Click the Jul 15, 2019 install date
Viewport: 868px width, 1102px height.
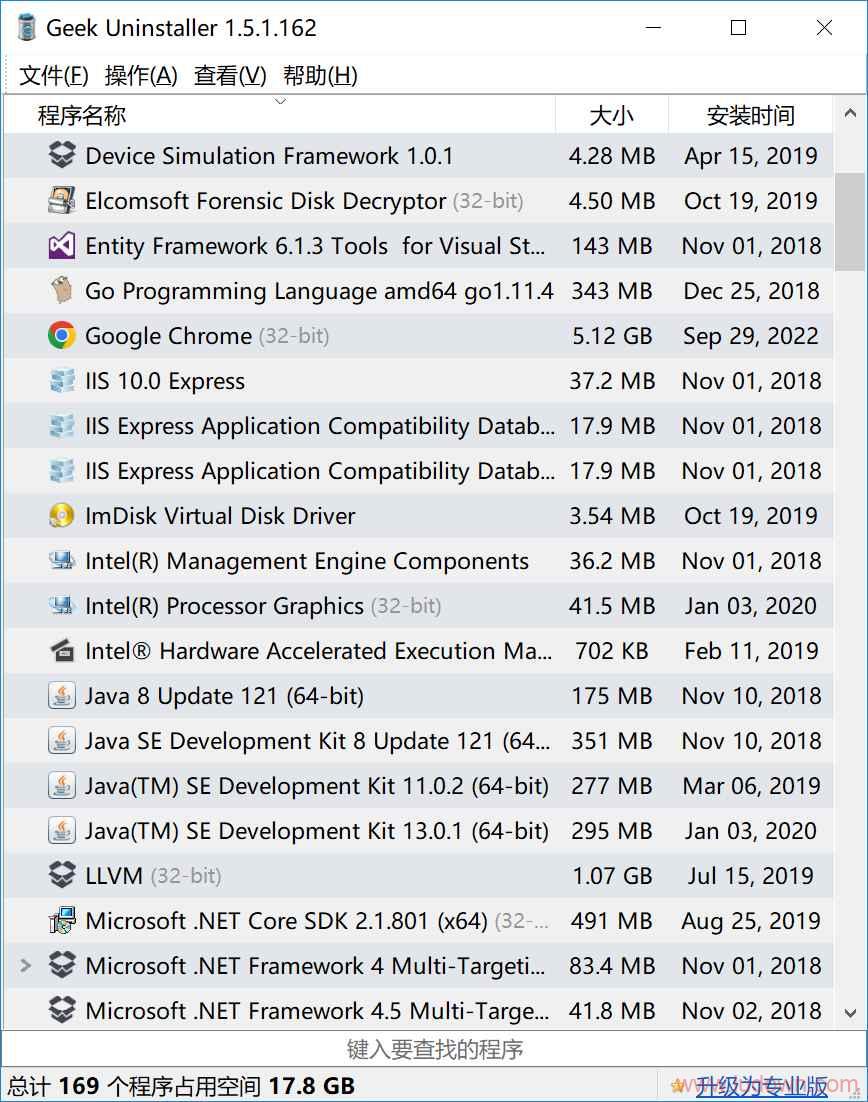(x=751, y=875)
